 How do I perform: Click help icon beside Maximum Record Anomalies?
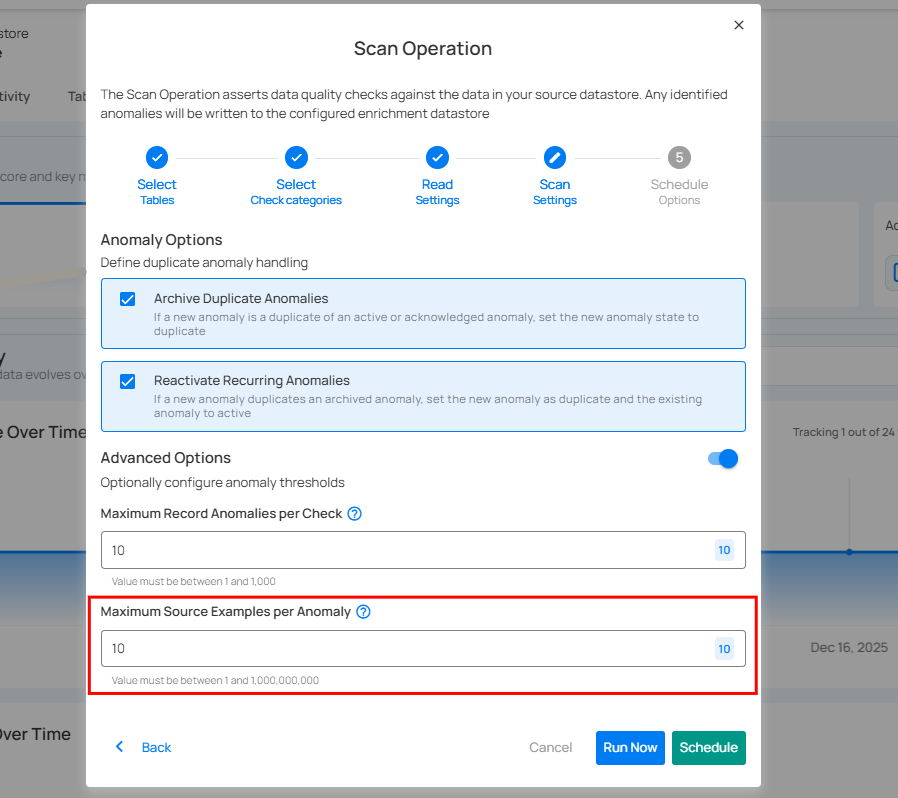[x=354, y=514]
